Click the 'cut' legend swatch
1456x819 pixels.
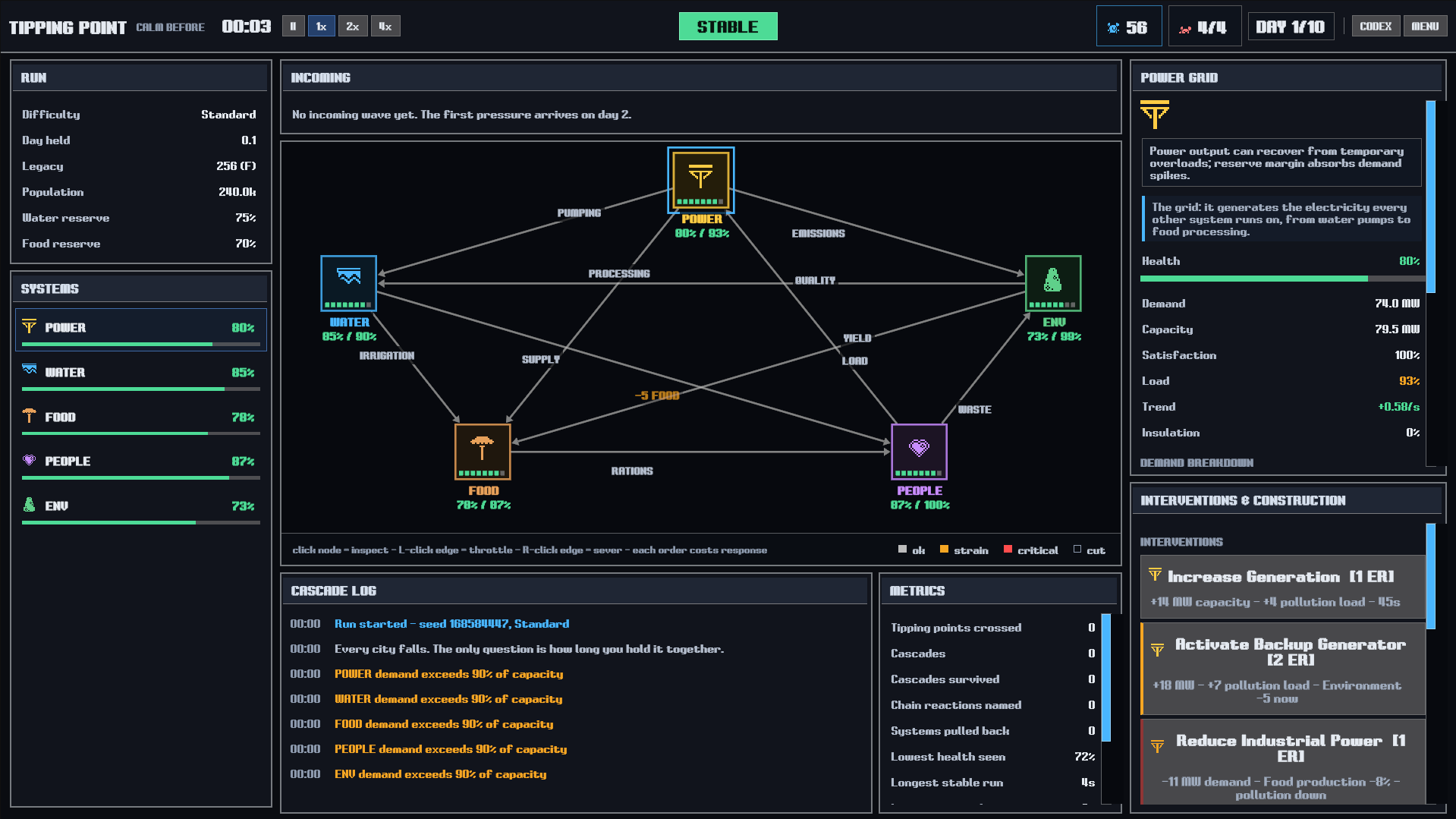(1077, 549)
